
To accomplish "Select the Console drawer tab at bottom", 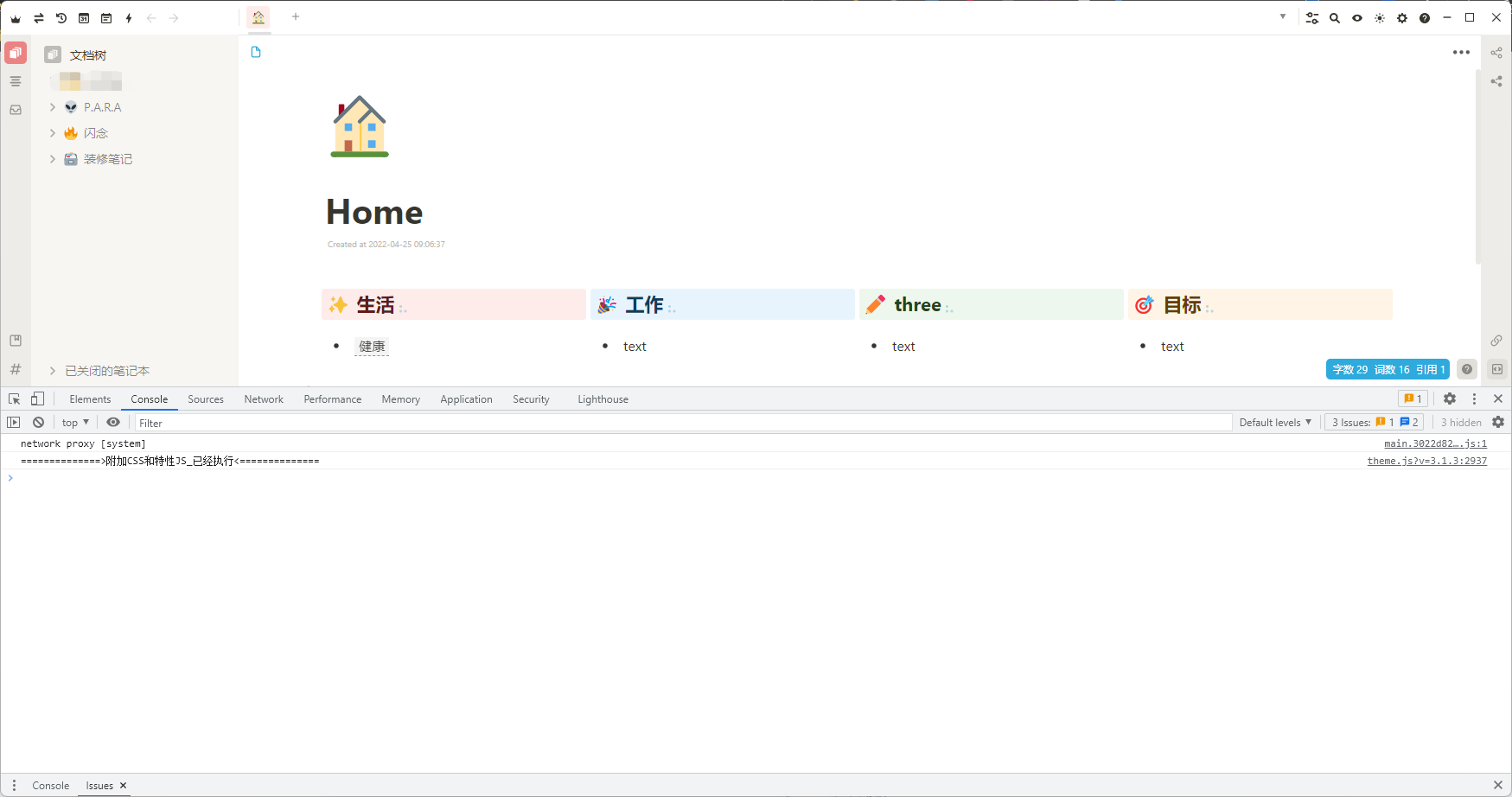I will [x=51, y=786].
